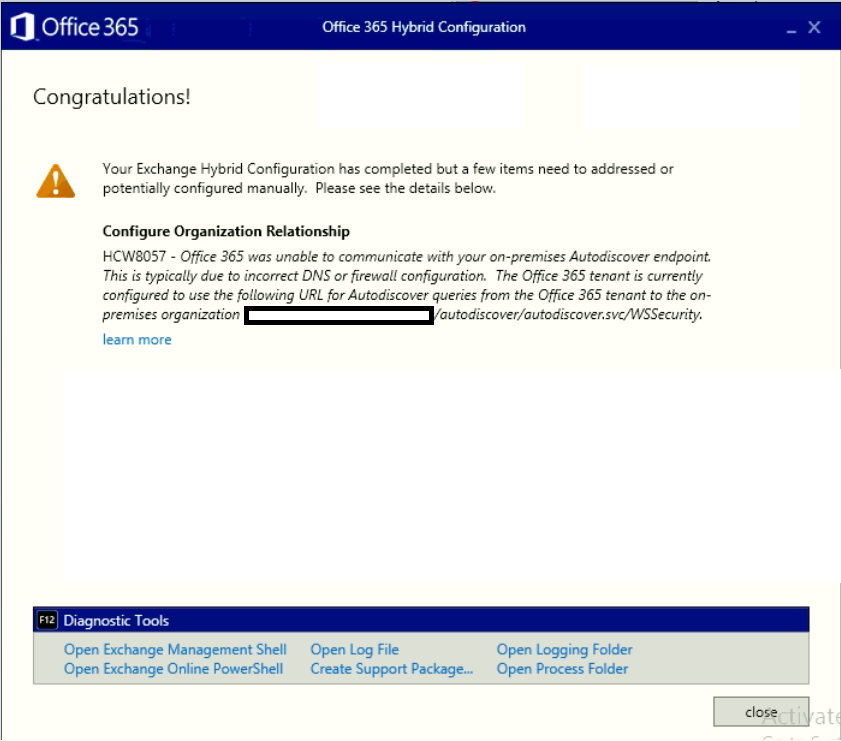The image size is (841, 741).
Task: Click the Congratulations! heading
Action: click(112, 97)
